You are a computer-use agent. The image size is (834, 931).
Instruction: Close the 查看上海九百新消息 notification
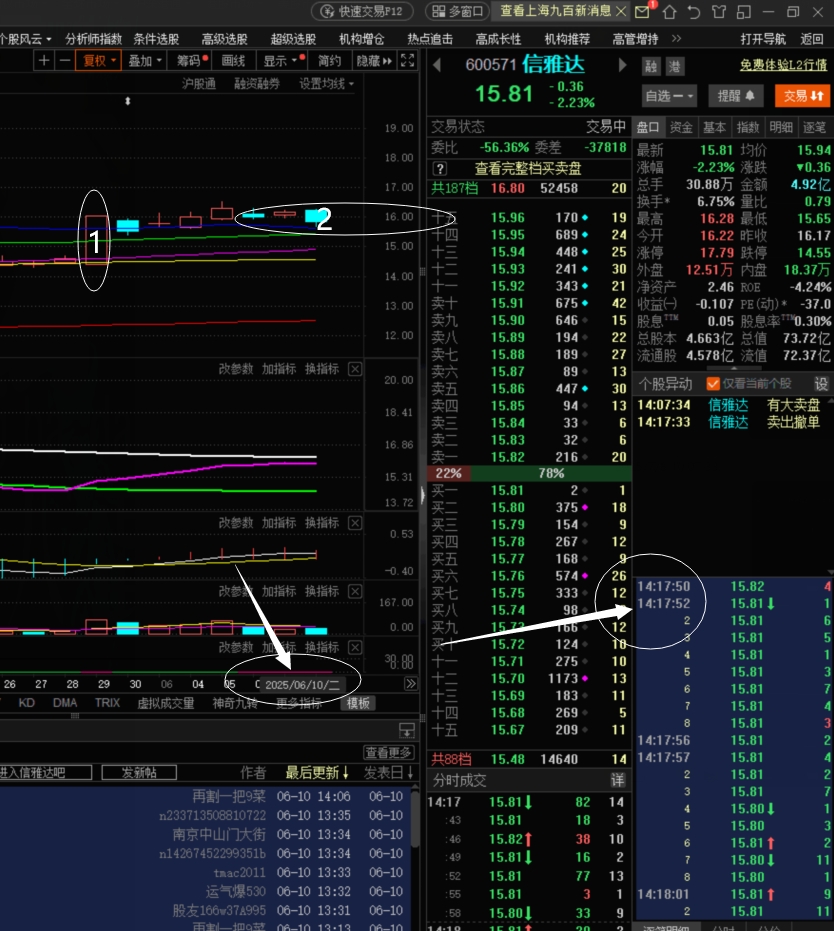pos(621,11)
